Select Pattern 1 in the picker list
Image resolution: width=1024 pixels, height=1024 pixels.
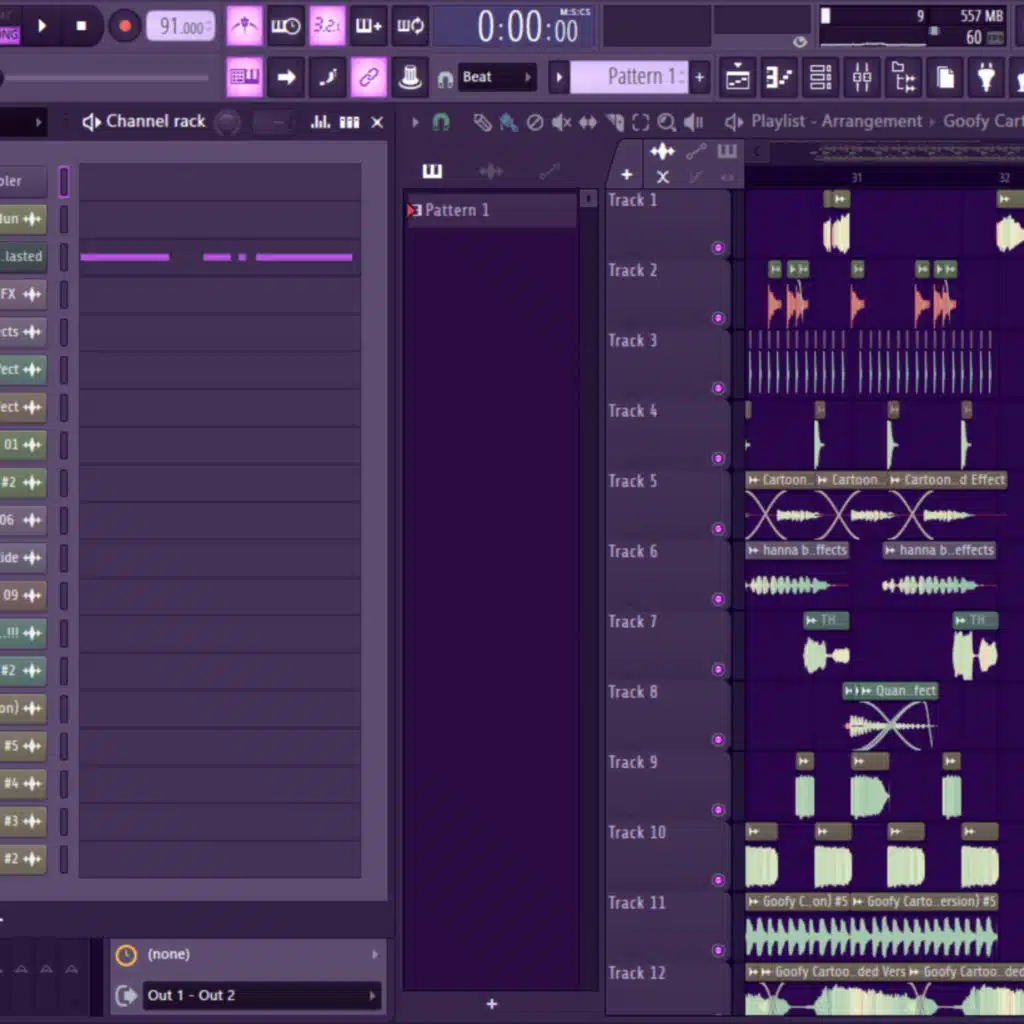458,210
